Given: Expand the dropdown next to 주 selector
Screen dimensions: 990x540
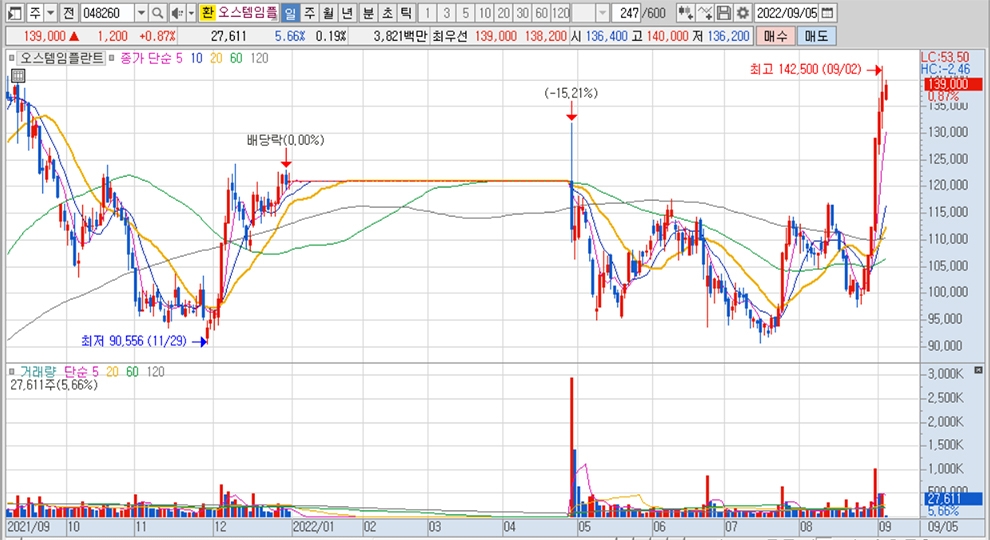Looking at the screenshot, I should [x=50, y=13].
